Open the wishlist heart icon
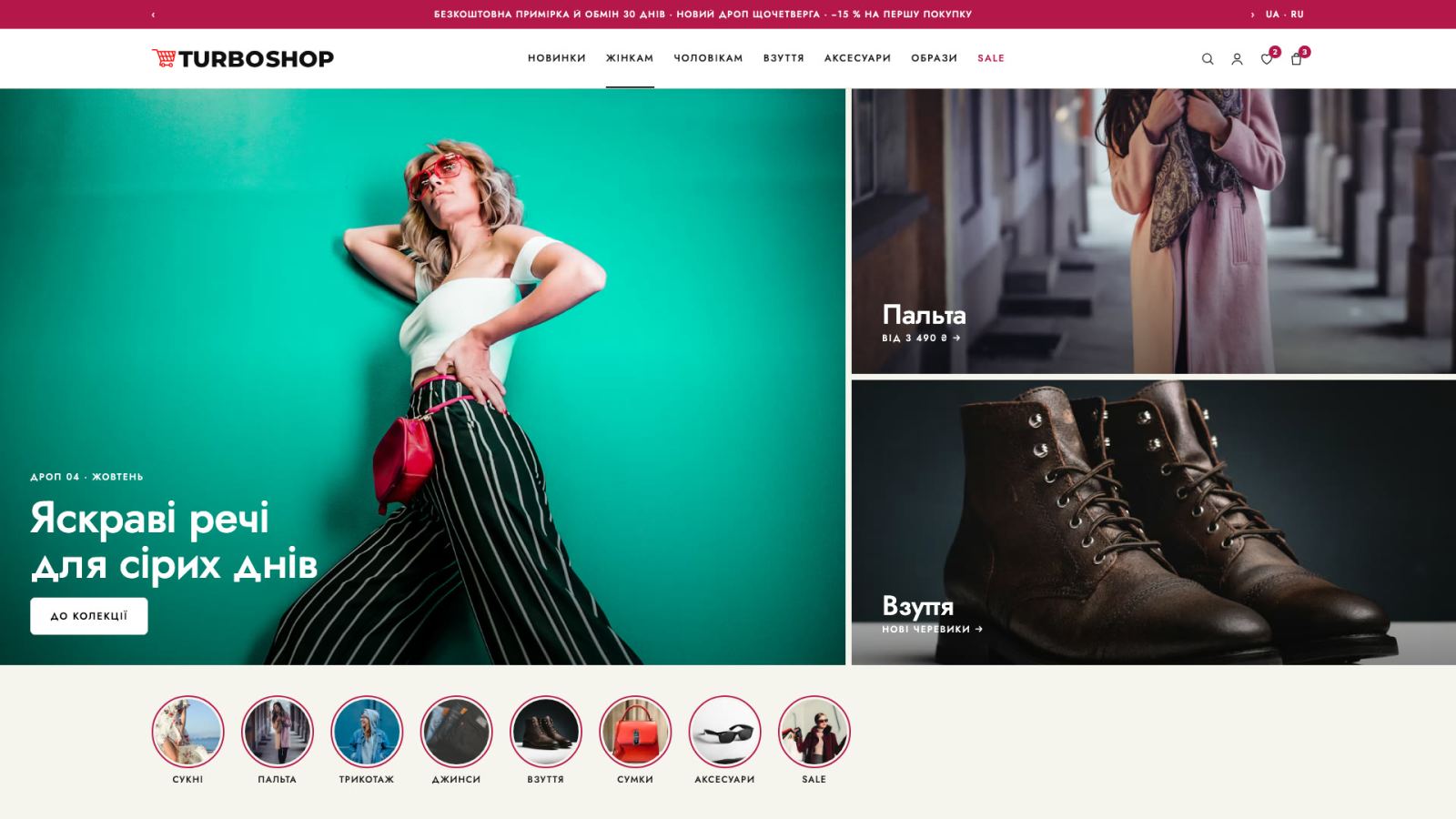This screenshot has width=1456, height=819. pyautogui.click(x=1267, y=59)
